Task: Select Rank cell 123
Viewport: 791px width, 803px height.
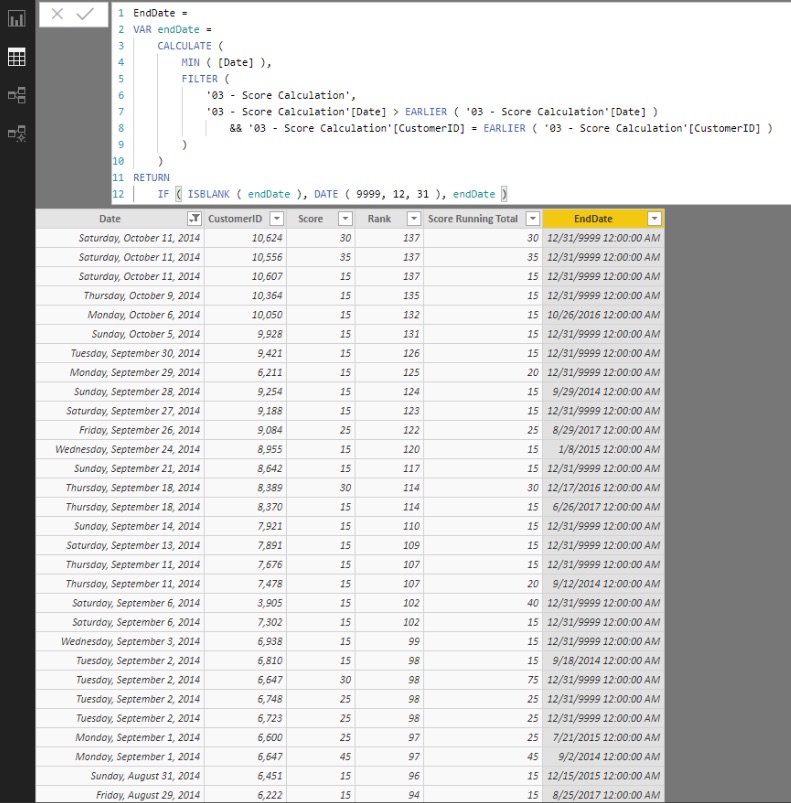Action: click(x=389, y=411)
